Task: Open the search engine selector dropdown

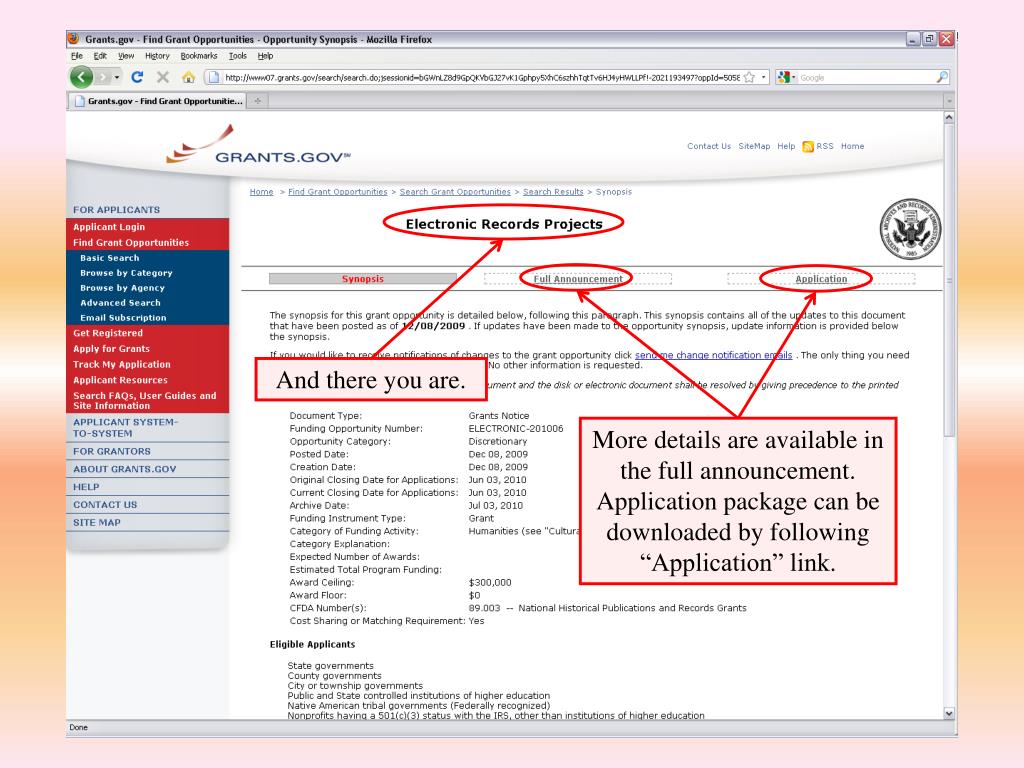Action: [x=786, y=77]
